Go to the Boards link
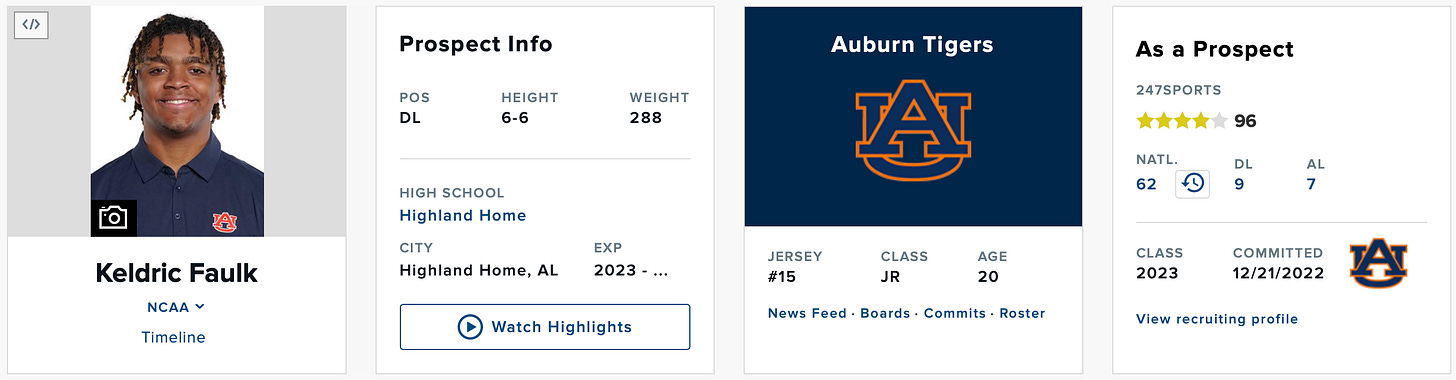This screenshot has width=1456, height=380. tap(885, 313)
